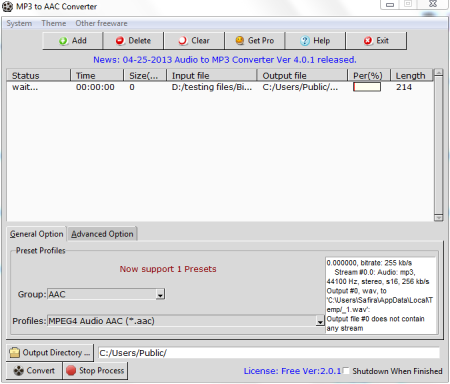450x384 pixels.
Task: Enable Shutdown When Finished checkbox
Action: 346,371
